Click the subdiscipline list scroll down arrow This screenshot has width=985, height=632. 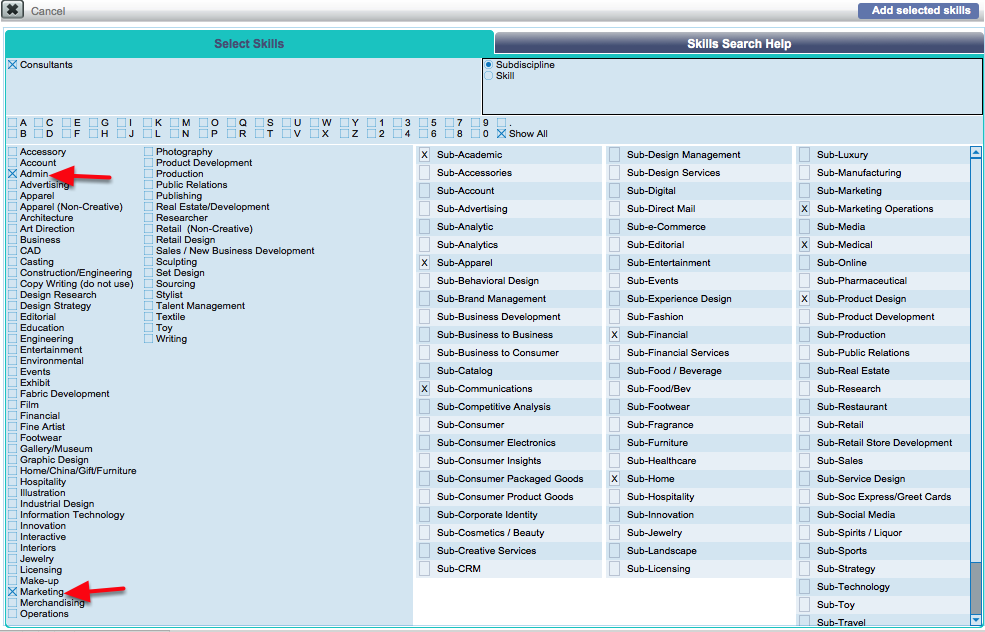click(976, 621)
